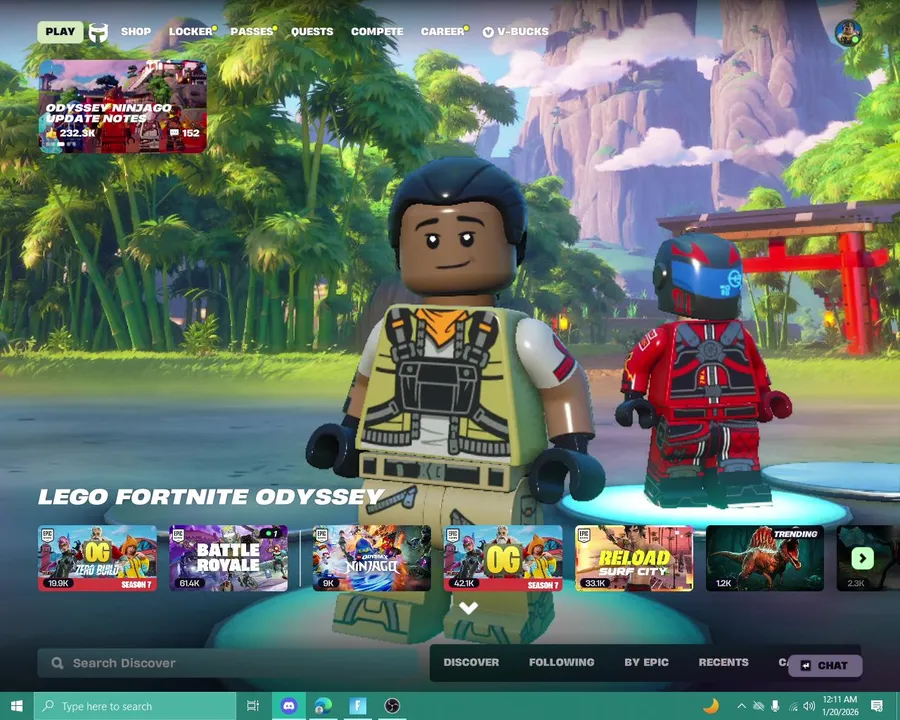
Task: Open Task View on the taskbar
Action: tap(253, 706)
